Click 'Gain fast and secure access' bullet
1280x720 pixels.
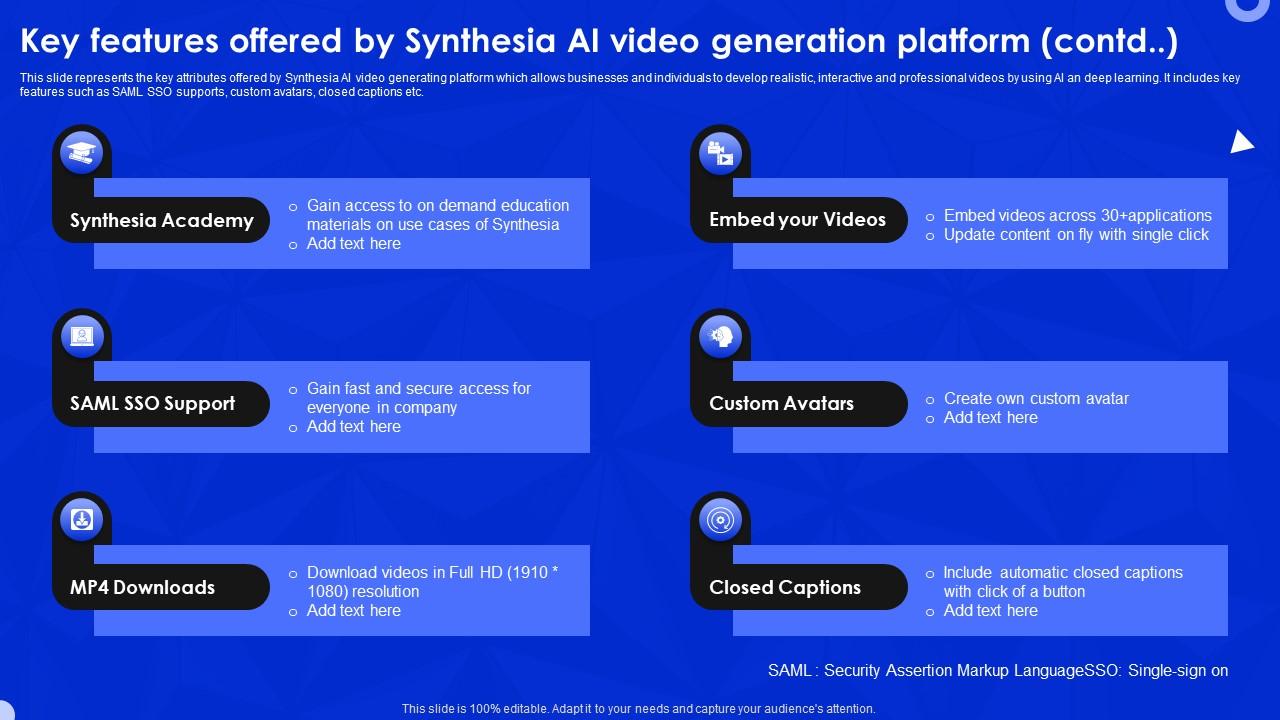[x=419, y=398]
